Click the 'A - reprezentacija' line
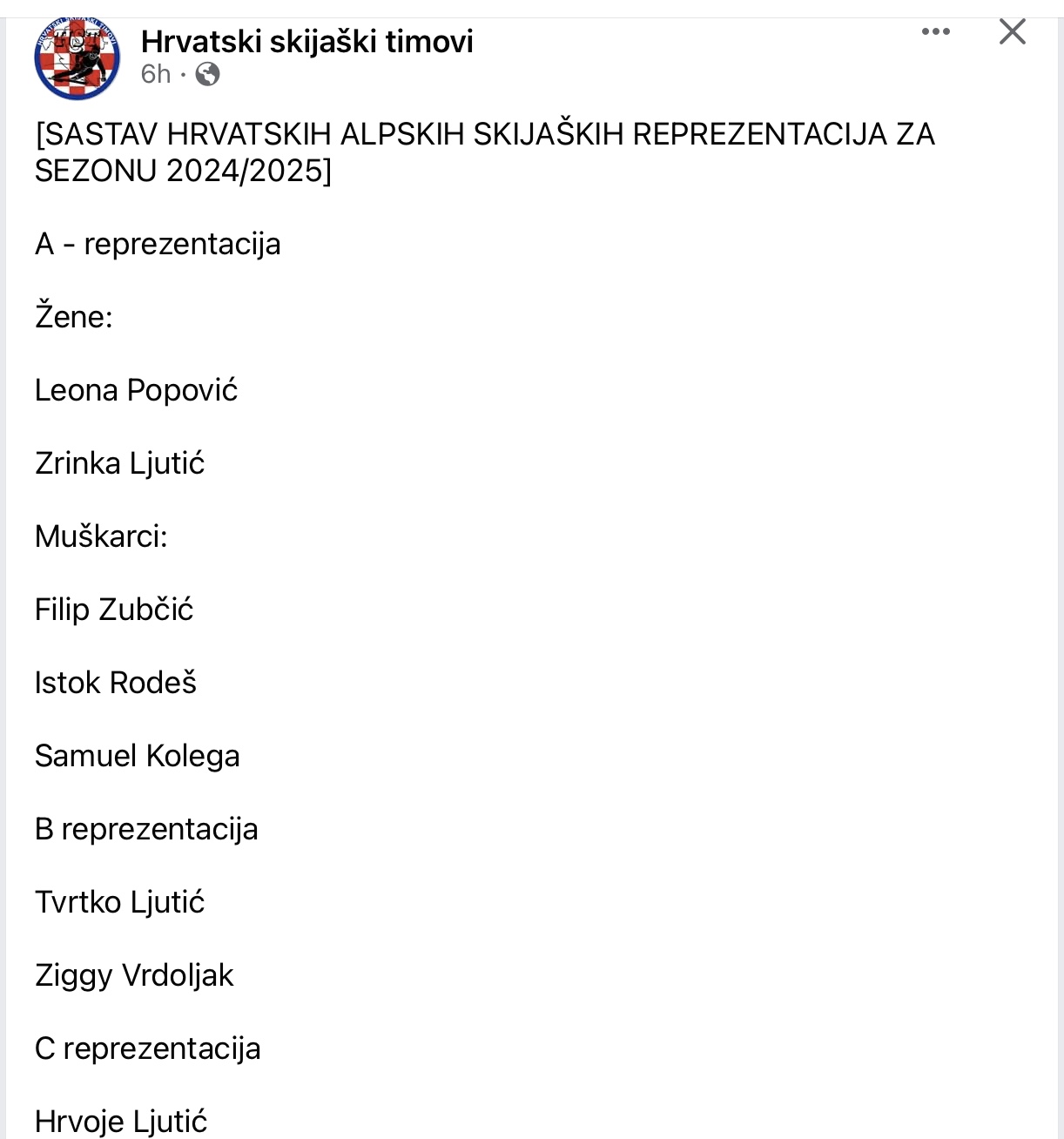The image size is (1064, 1139). [x=158, y=244]
